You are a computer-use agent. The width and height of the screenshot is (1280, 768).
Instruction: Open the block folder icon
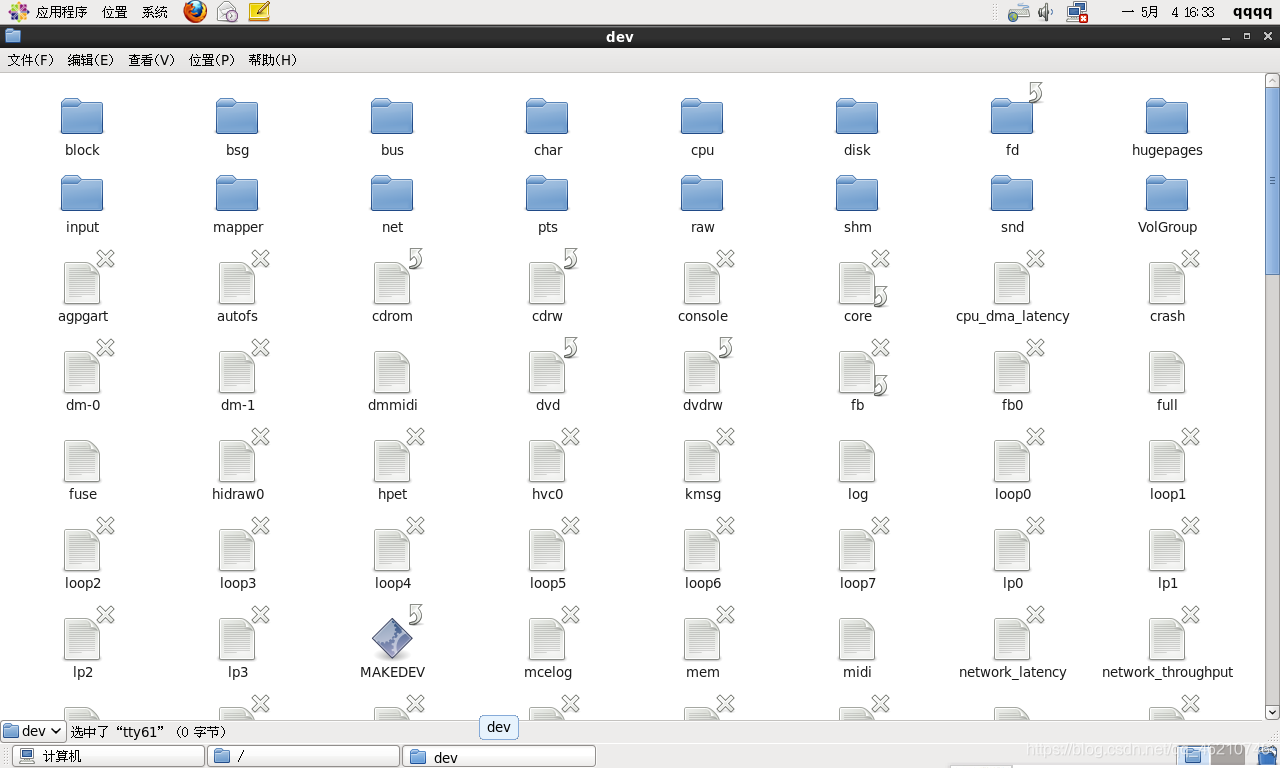[82, 116]
